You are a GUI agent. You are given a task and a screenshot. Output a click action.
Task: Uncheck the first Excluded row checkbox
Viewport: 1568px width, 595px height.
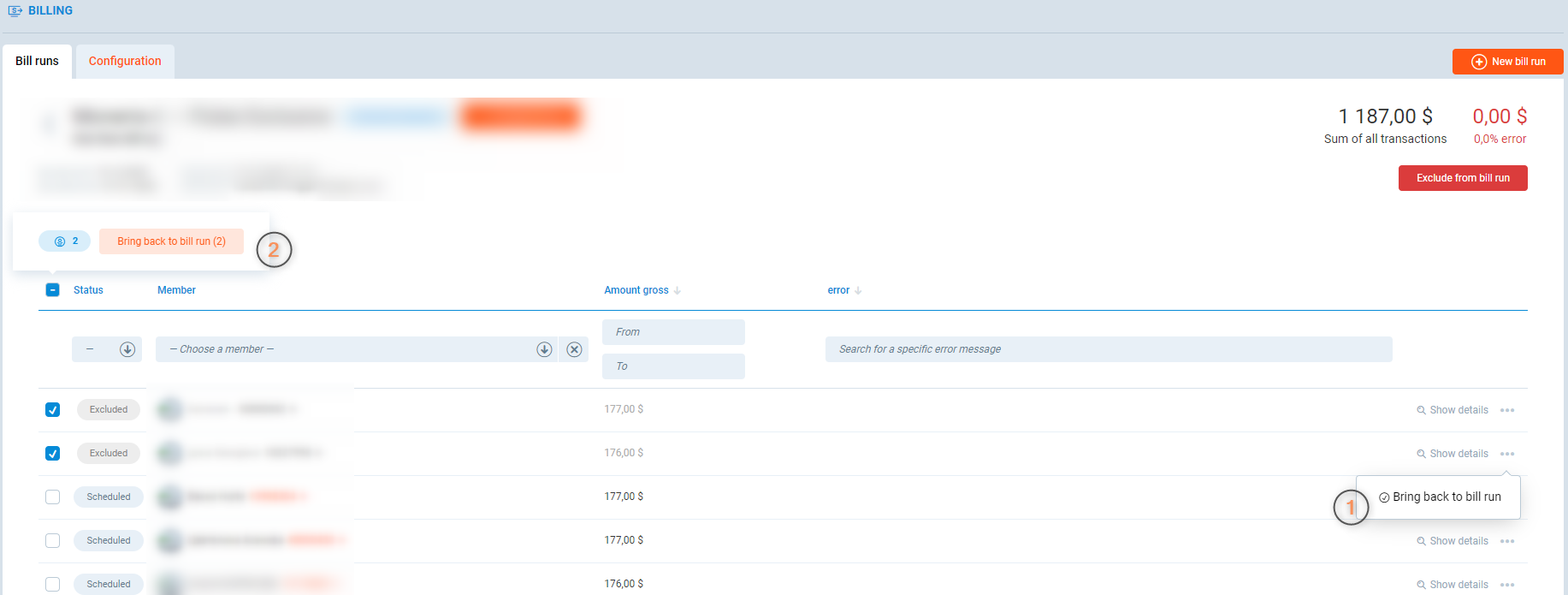coord(53,410)
